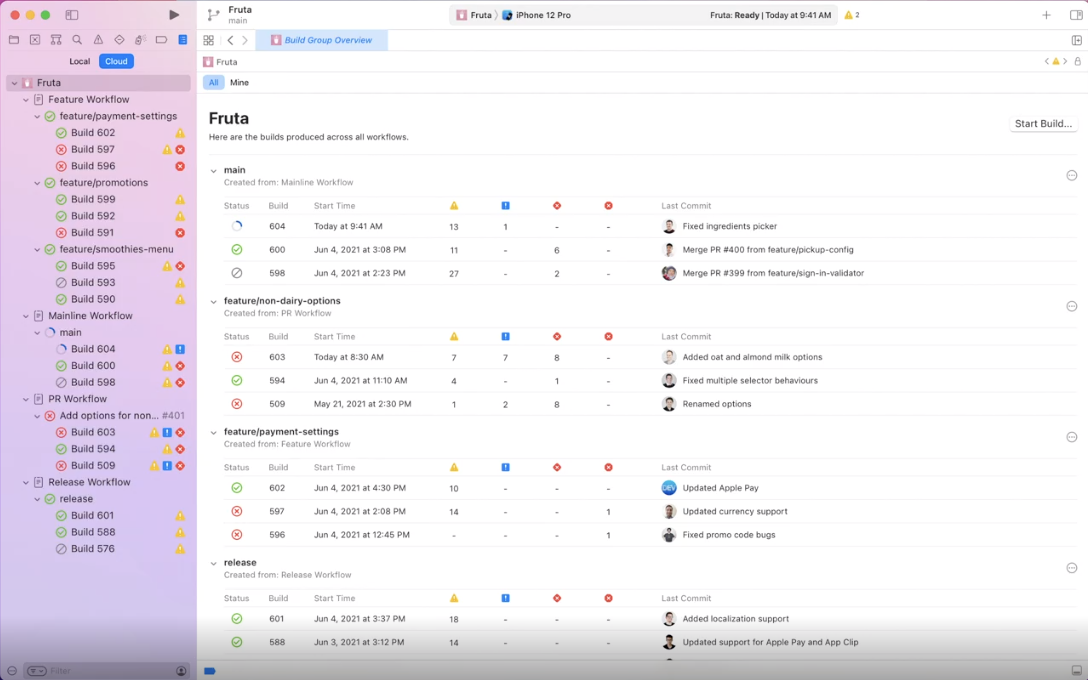Viewport: 1088px width, 680px height.
Task: Open the Source Control navigator icon
Action: (35, 40)
